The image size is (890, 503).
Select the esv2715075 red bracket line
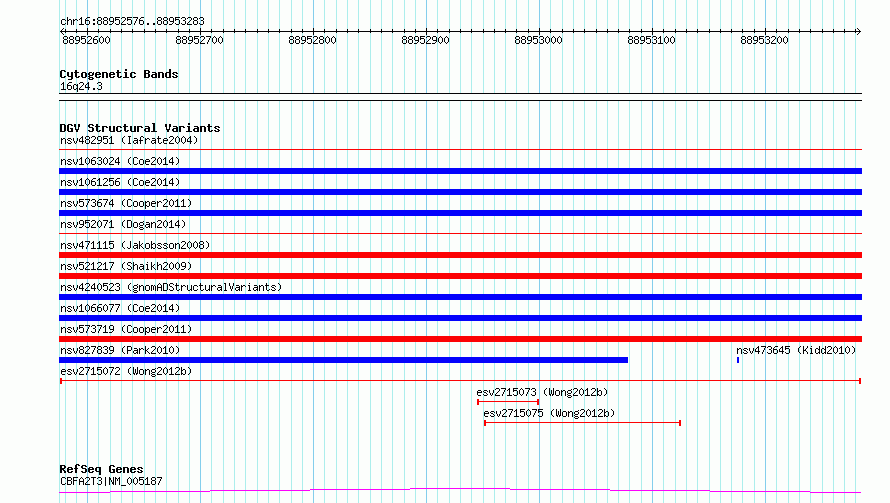pyautogui.click(x=582, y=423)
